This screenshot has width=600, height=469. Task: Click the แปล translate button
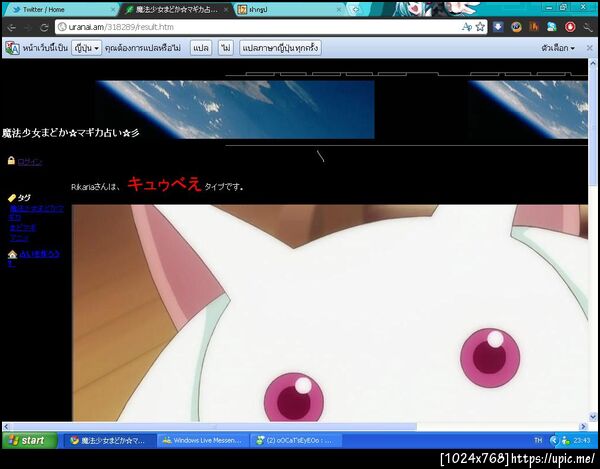coord(201,48)
